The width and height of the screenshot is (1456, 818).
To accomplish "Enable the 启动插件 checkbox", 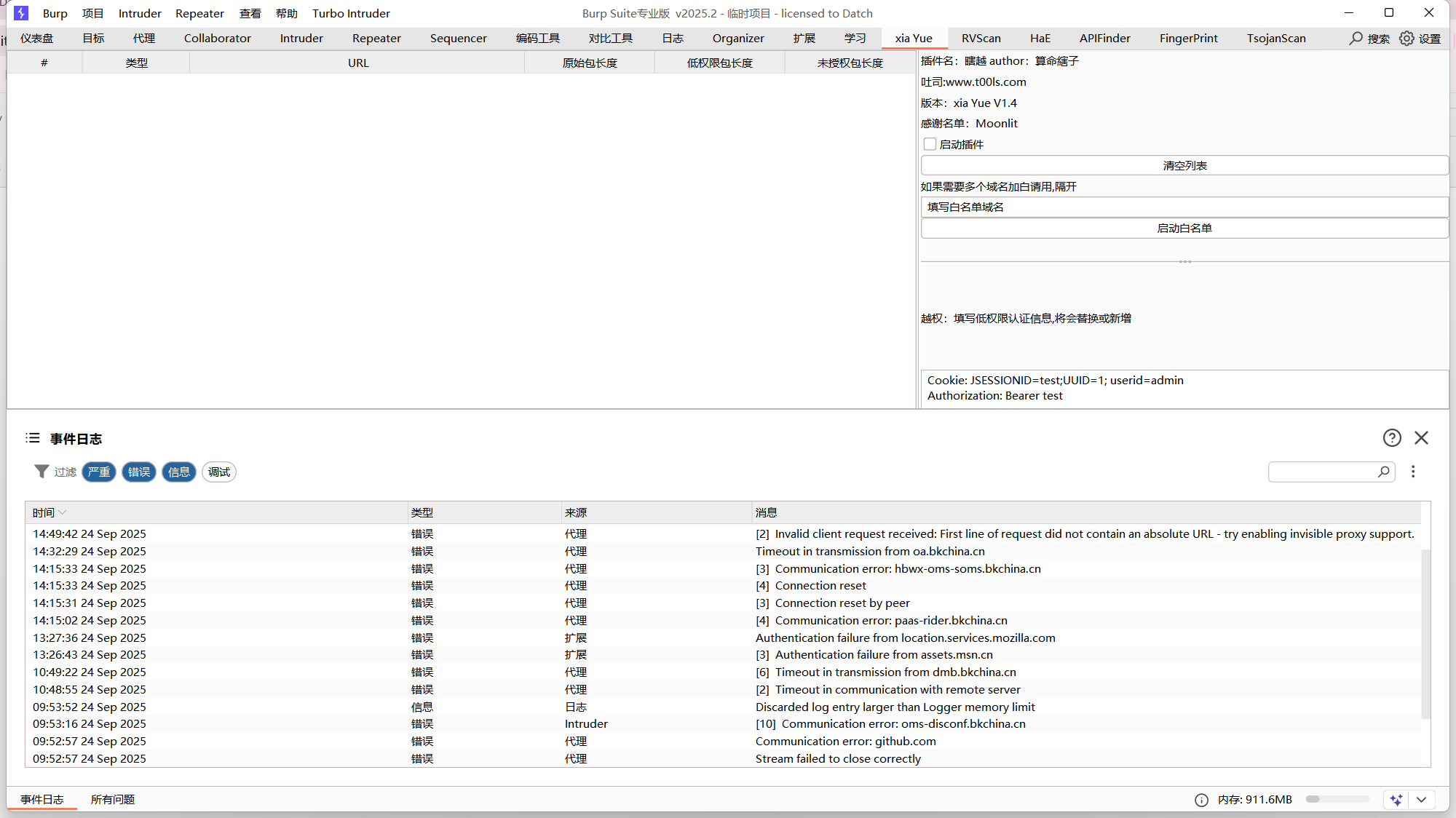I will coord(930,144).
